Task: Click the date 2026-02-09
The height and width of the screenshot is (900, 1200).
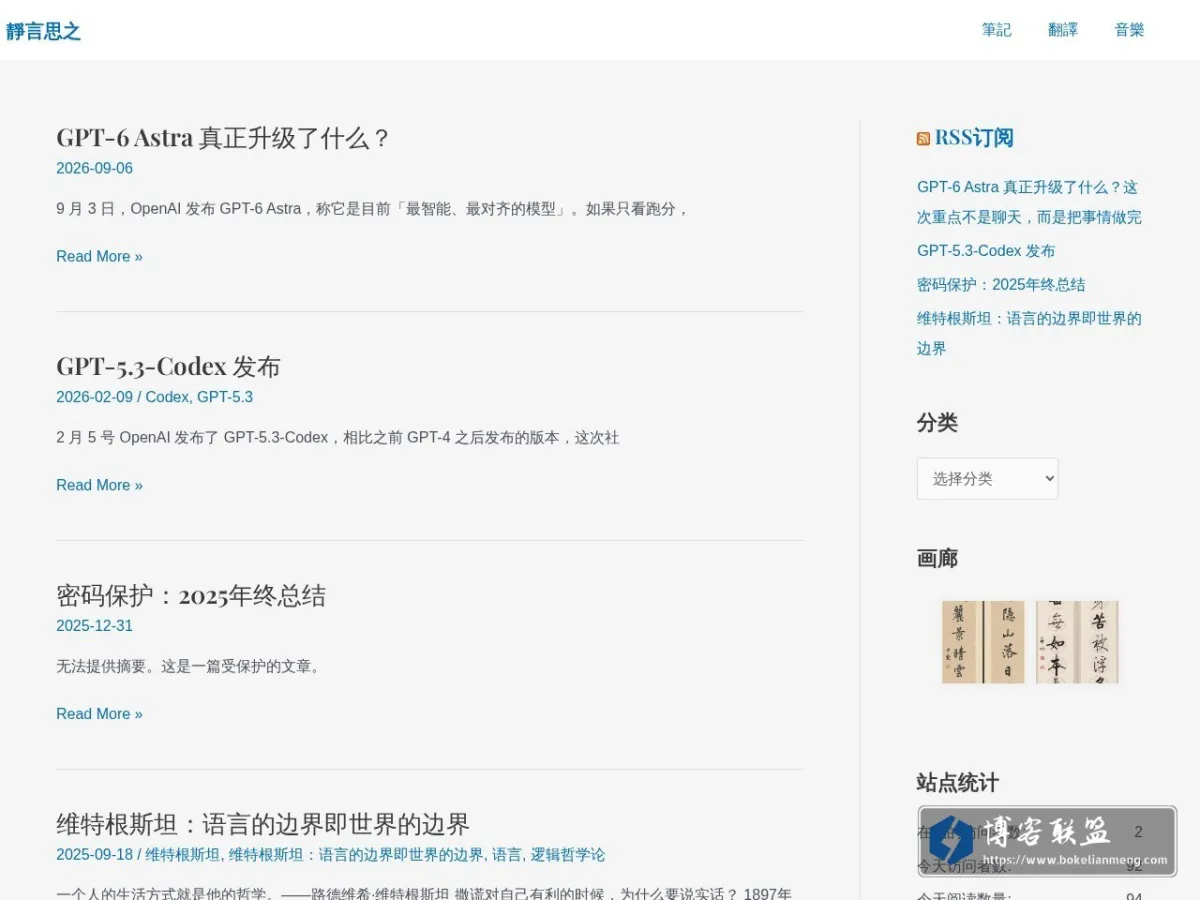Action: point(94,397)
